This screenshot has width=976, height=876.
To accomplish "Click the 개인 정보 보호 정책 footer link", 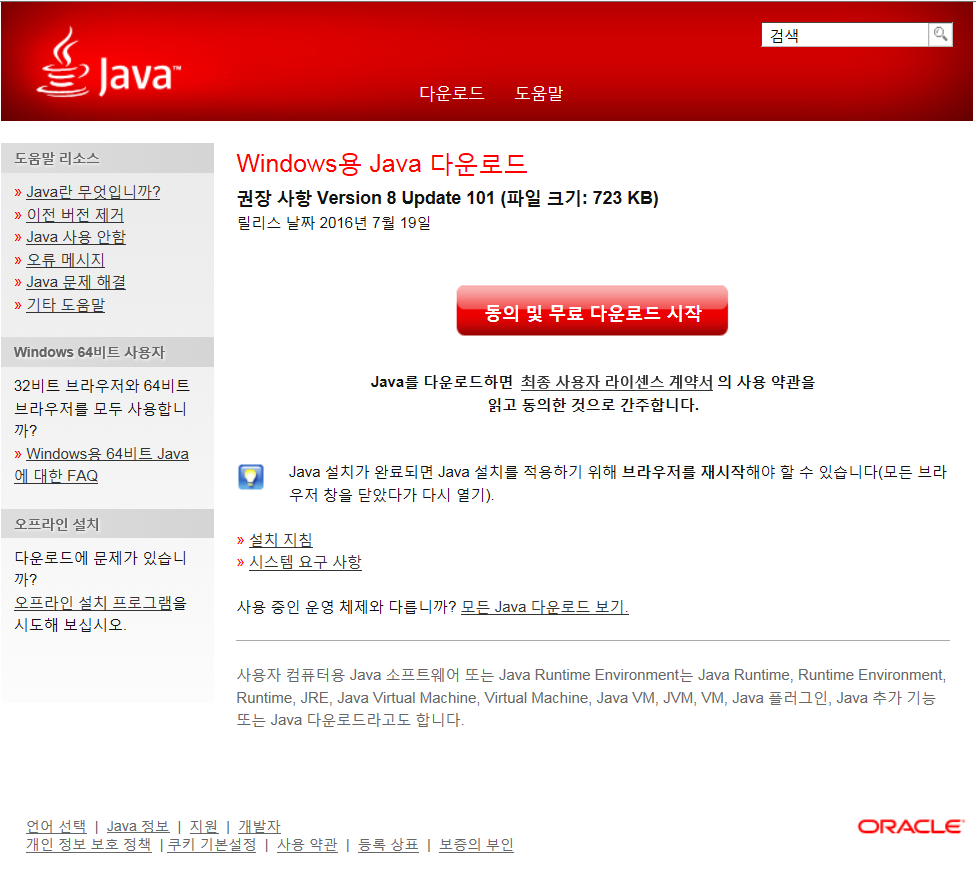I will click(88, 845).
